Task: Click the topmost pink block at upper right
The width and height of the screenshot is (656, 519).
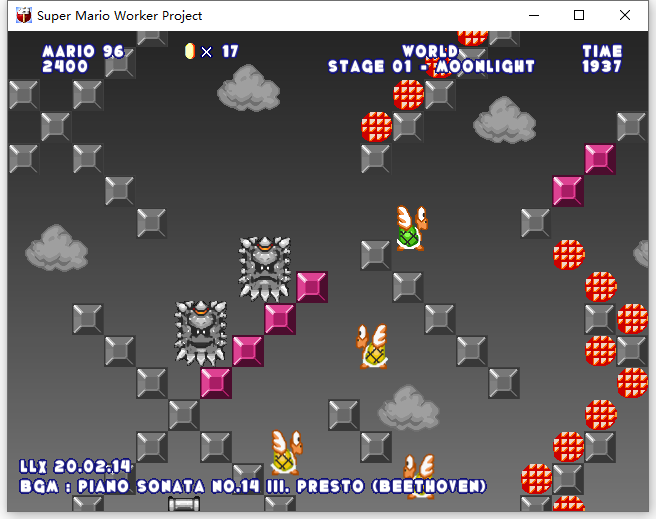Action: [x=600, y=159]
